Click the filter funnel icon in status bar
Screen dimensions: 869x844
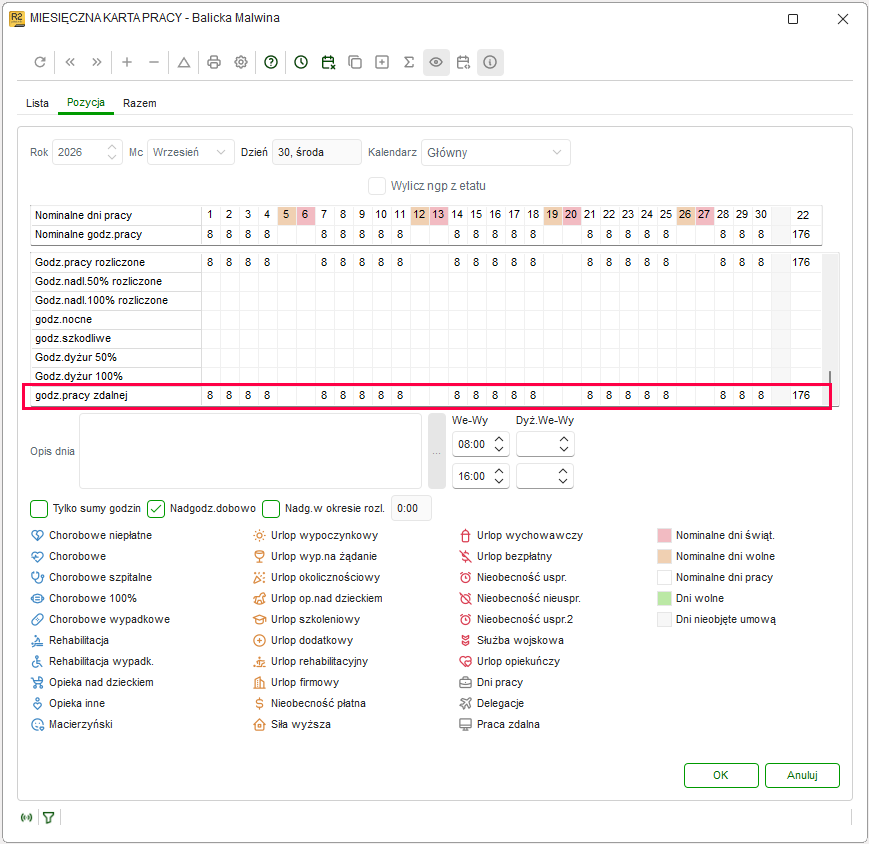49,817
